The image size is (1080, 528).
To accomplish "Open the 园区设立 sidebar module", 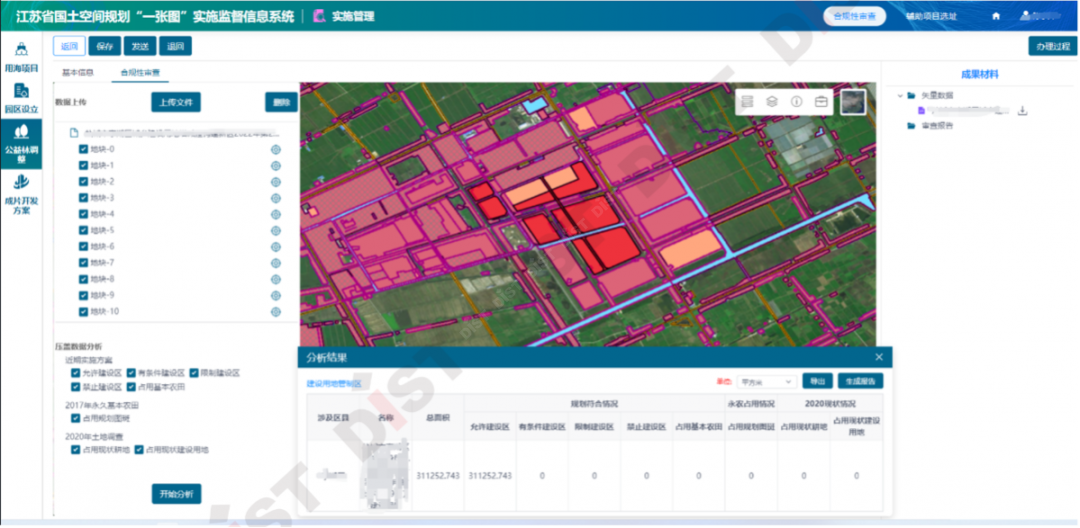I will pyautogui.click(x=21, y=97).
